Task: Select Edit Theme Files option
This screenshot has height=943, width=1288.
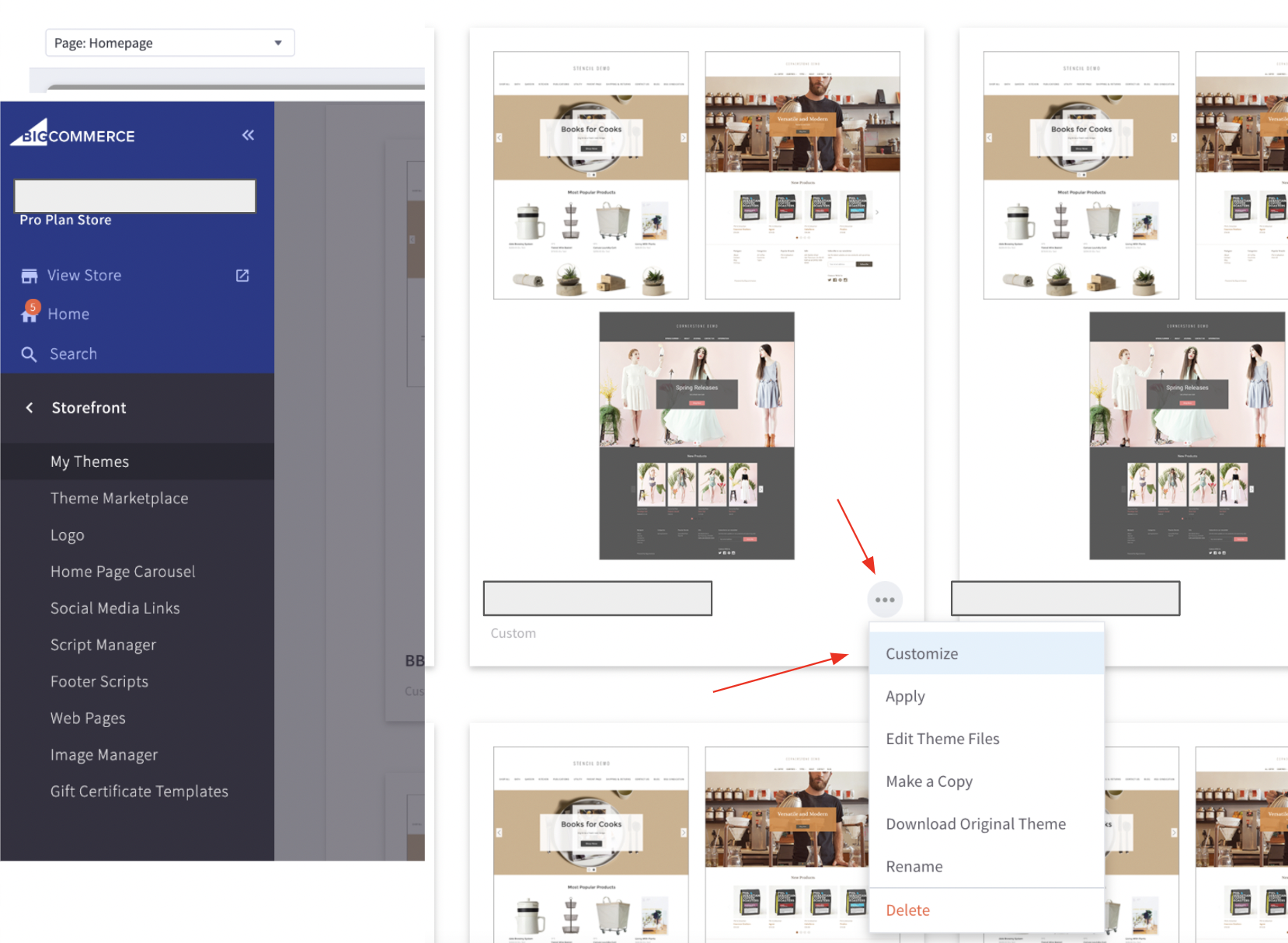Action: [x=942, y=739]
